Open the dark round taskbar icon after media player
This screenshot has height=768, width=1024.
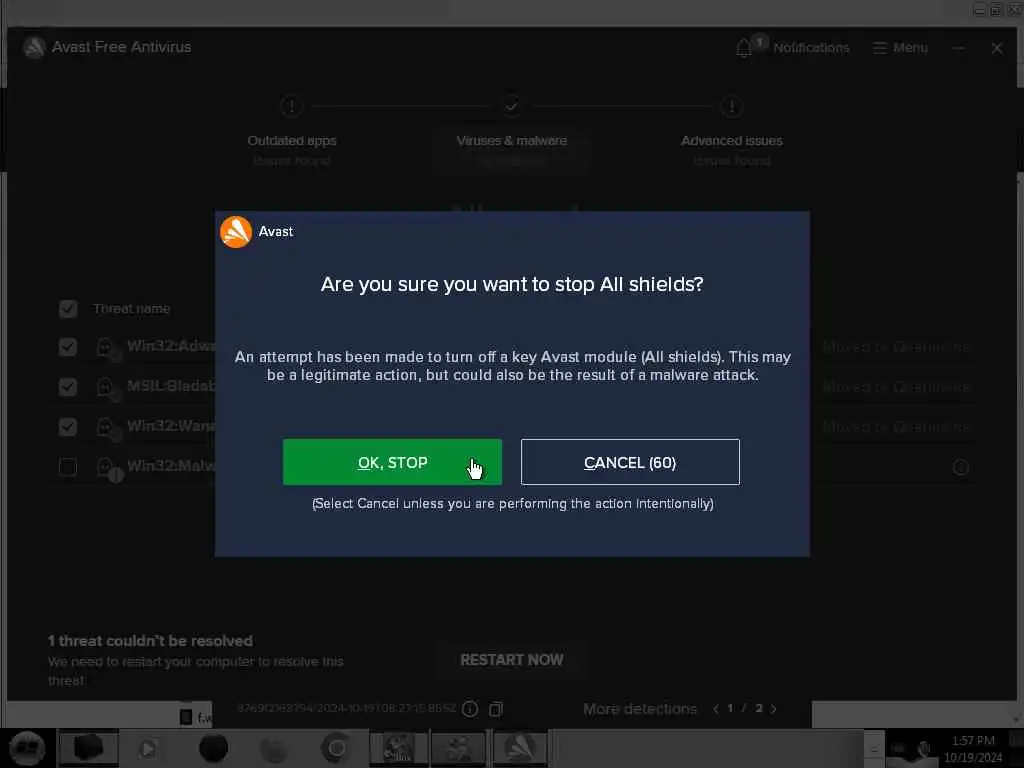[213, 748]
